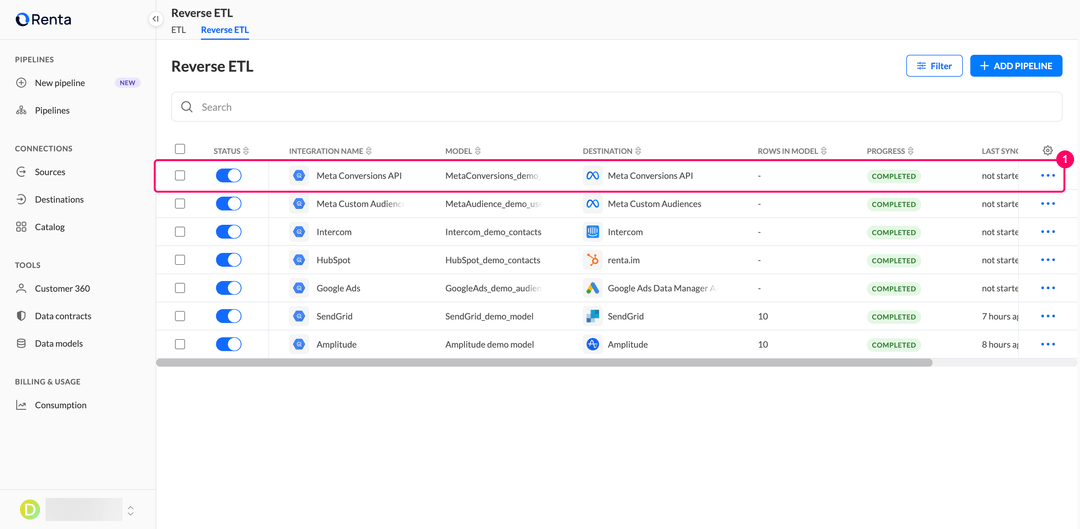
Task: Click the Meta destination icon in the Meta Conversions API row
Action: [592, 176]
